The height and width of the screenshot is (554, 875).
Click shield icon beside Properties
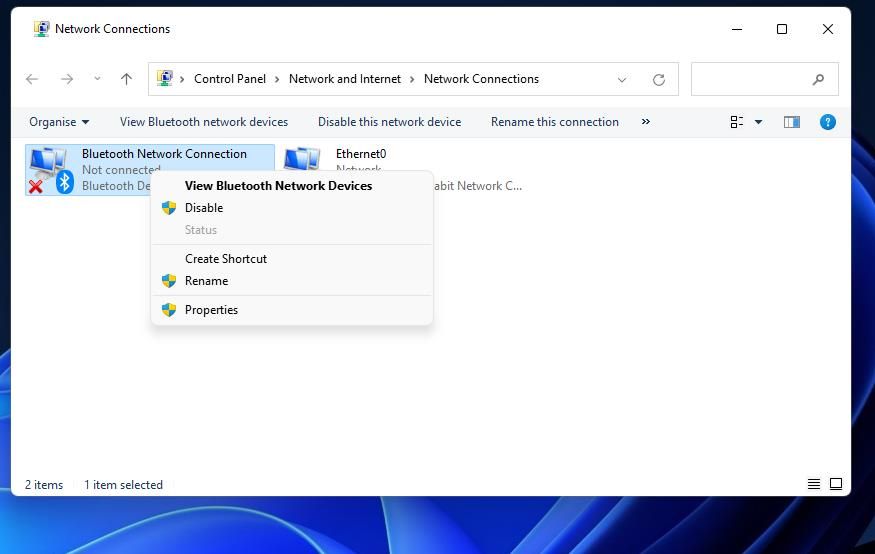pyautogui.click(x=169, y=310)
